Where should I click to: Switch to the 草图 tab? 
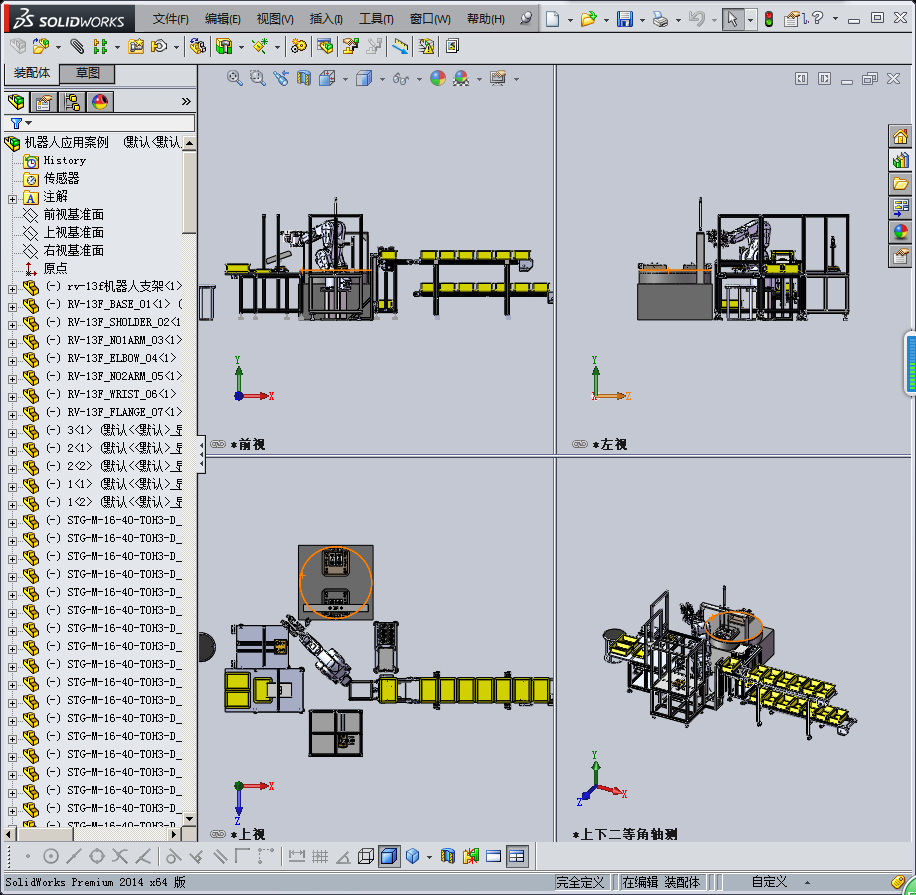tap(88, 73)
